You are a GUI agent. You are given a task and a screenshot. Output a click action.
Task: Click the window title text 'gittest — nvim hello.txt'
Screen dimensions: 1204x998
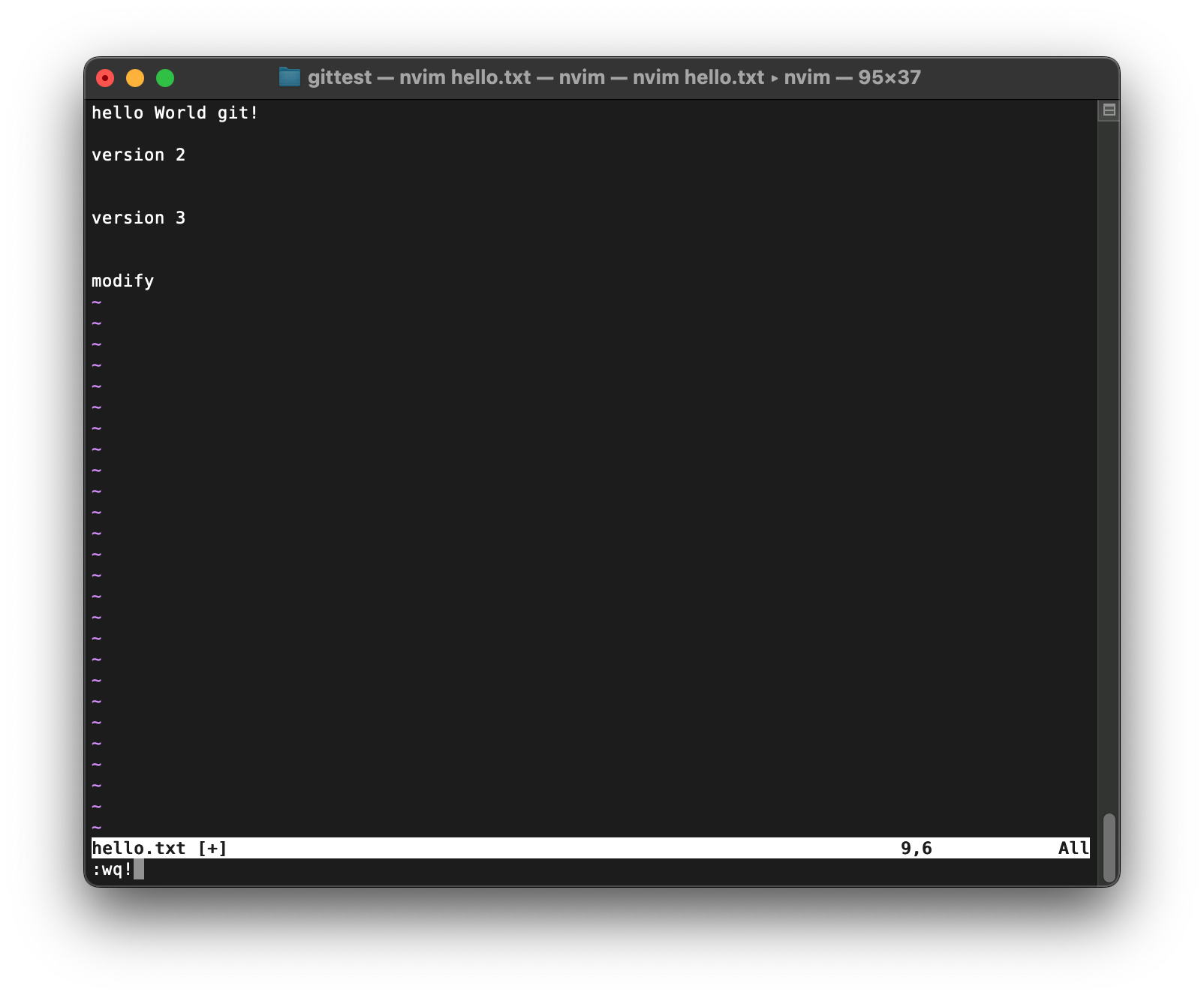(419, 77)
